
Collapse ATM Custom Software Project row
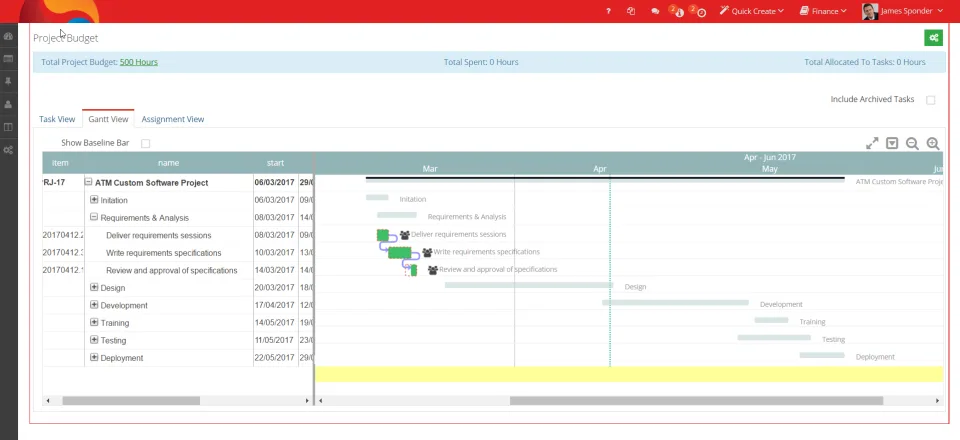(88, 182)
